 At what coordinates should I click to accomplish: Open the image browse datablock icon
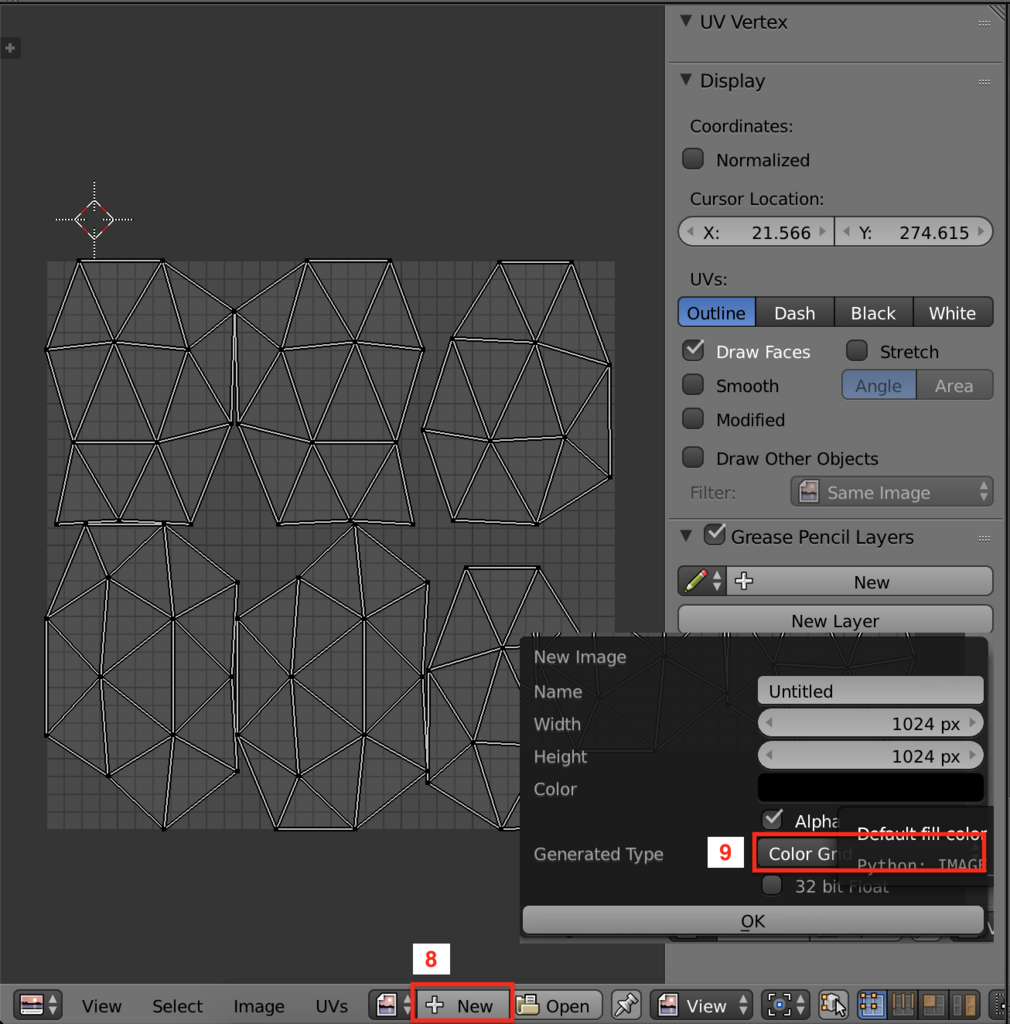tap(392, 1004)
